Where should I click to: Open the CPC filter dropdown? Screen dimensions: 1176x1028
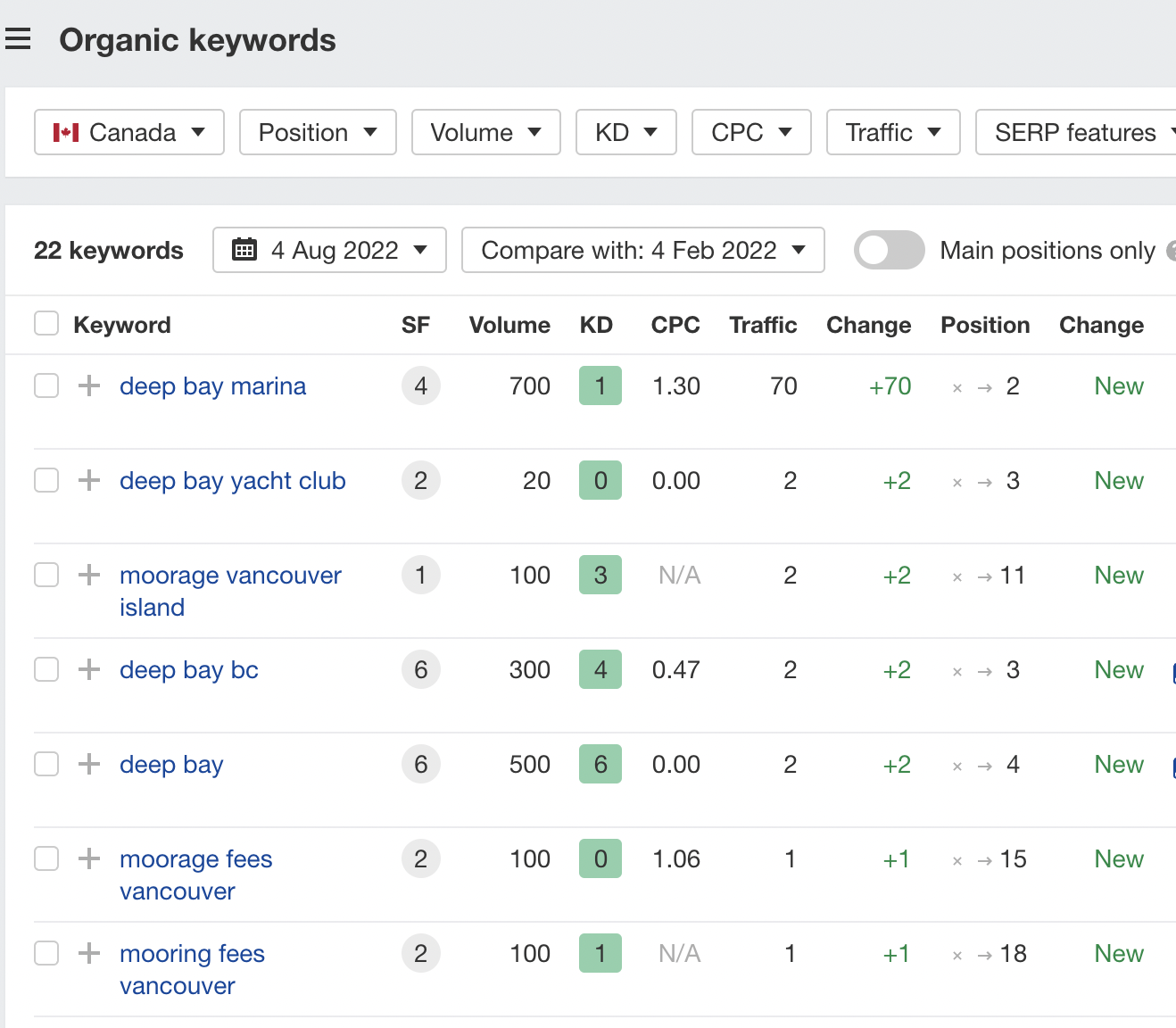point(750,131)
